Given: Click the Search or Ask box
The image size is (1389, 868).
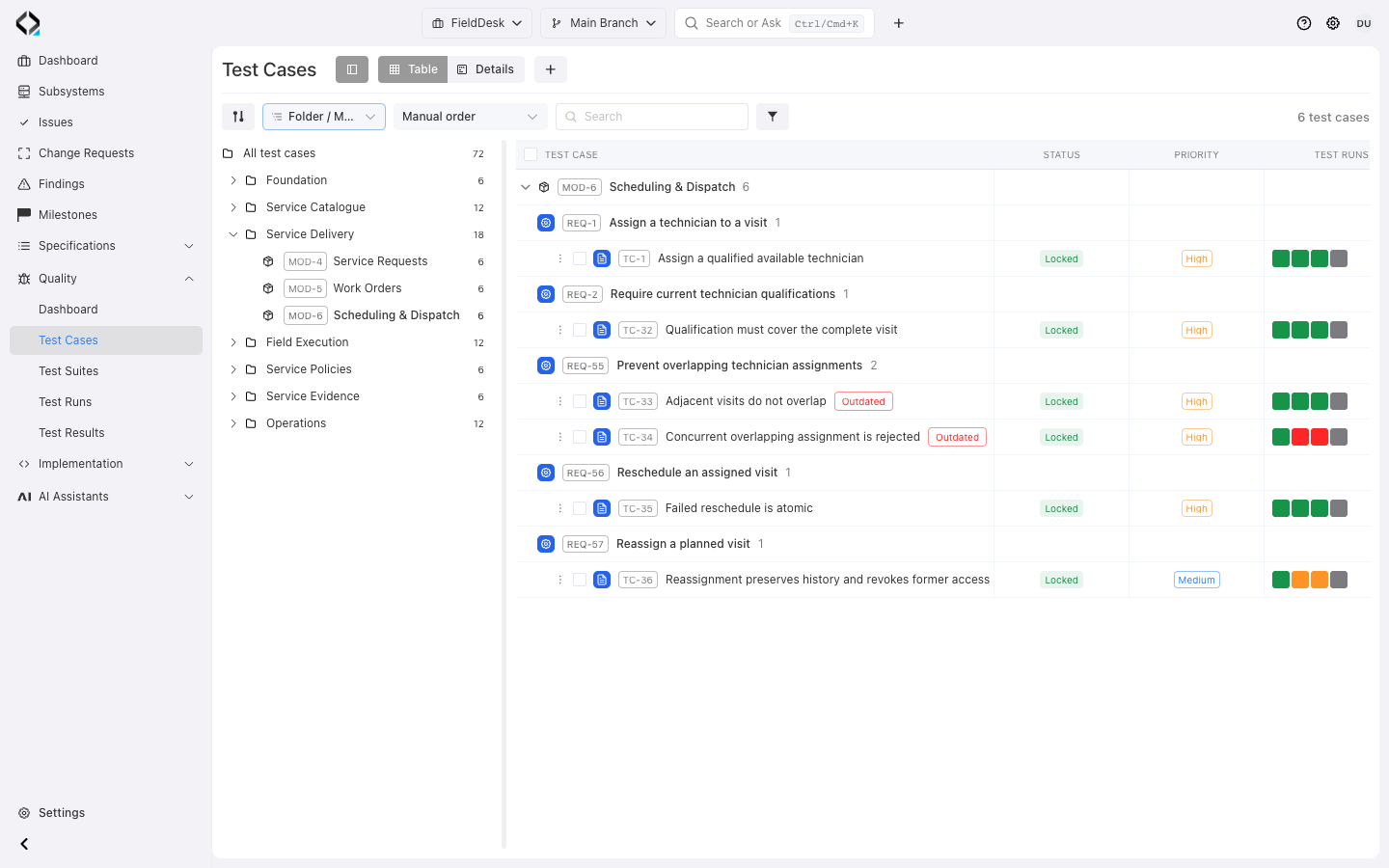Looking at the screenshot, I should pyautogui.click(x=775, y=23).
